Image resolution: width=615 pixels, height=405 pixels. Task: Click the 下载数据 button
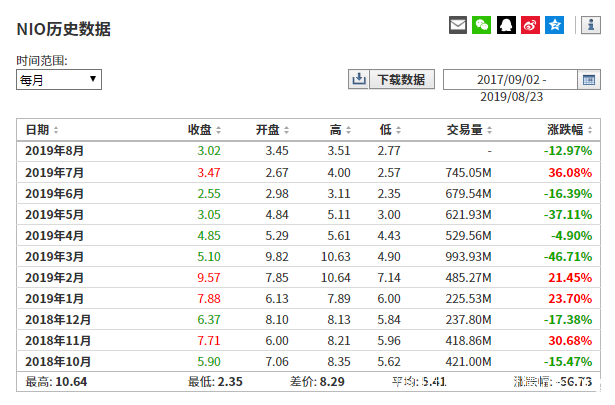(x=401, y=80)
